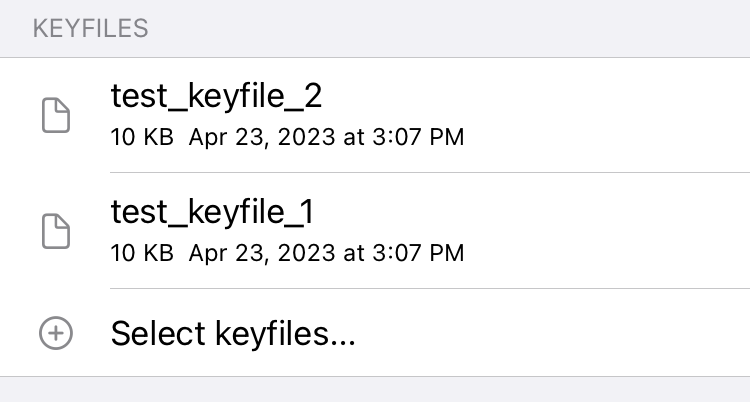Click the 10 KB size of test_keyfile_2
750x402 pixels.
(x=142, y=137)
